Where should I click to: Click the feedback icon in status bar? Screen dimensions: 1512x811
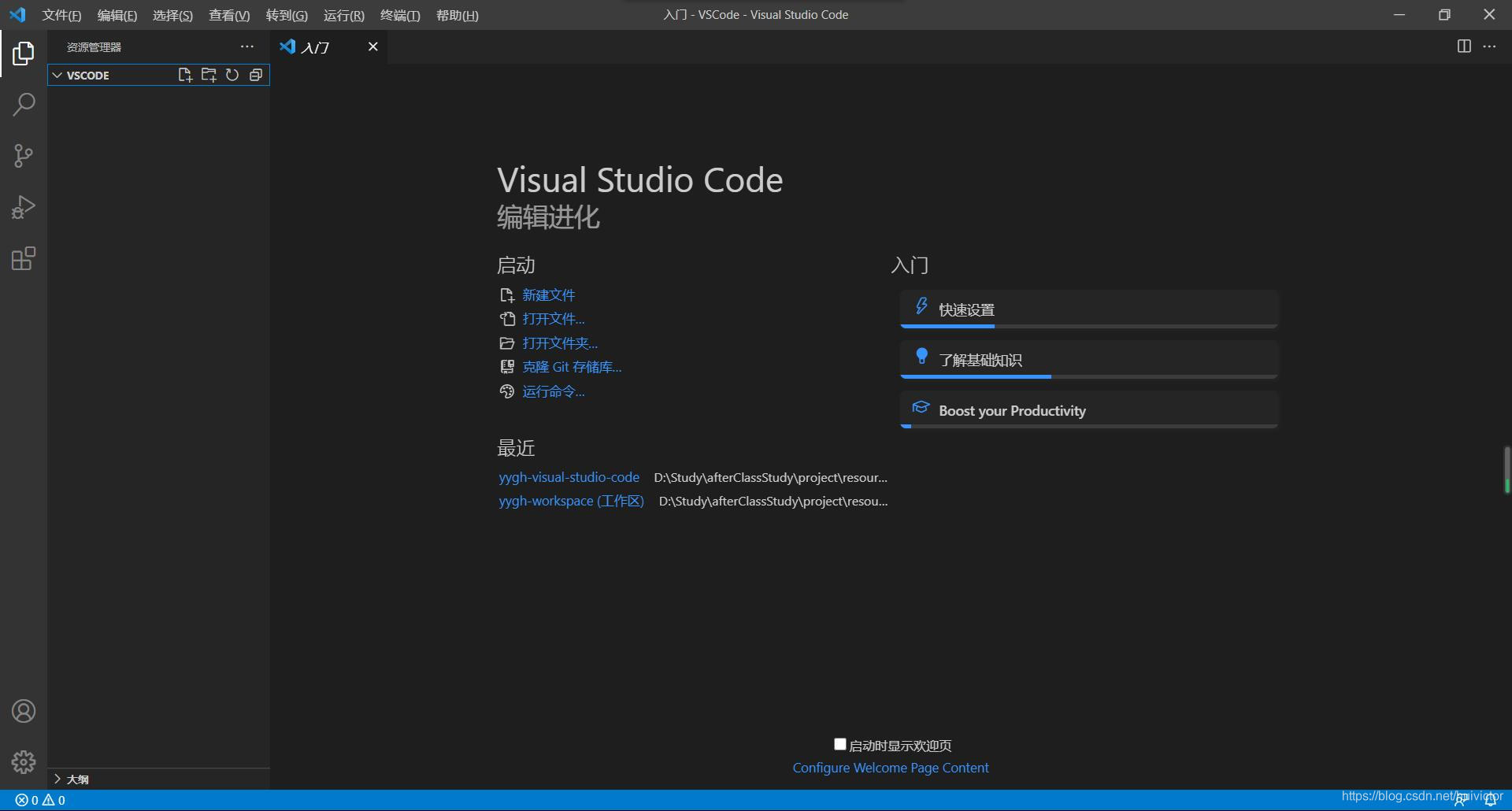click(x=1461, y=800)
